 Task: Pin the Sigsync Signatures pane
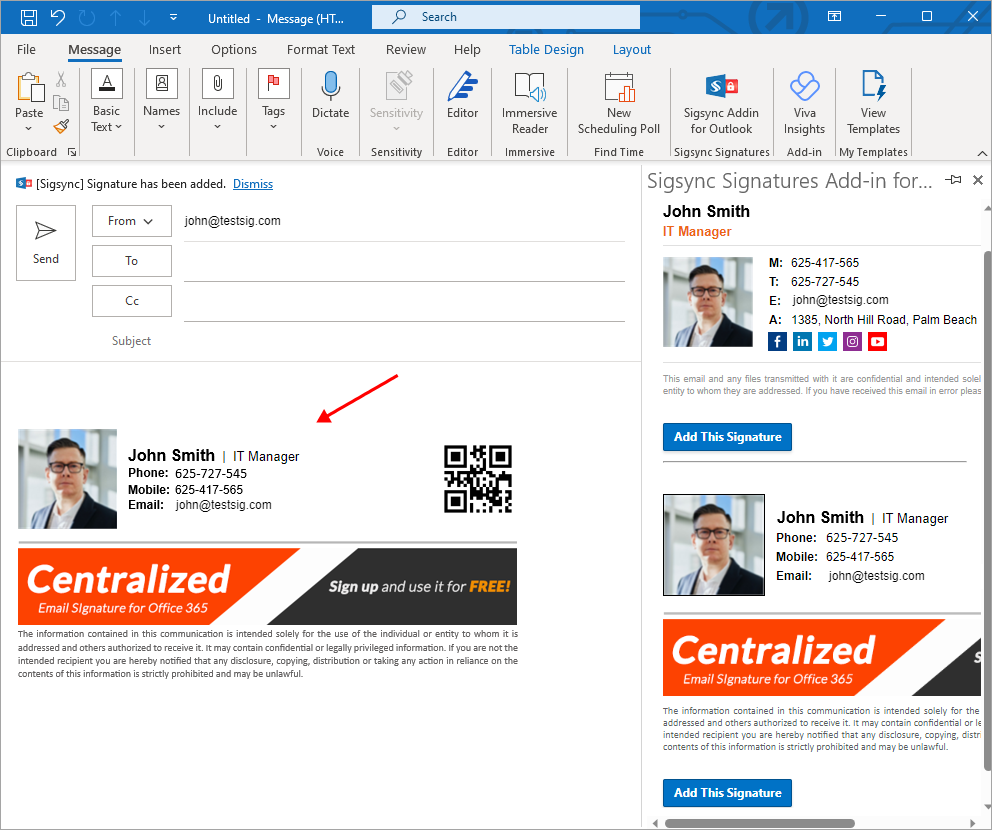point(954,180)
